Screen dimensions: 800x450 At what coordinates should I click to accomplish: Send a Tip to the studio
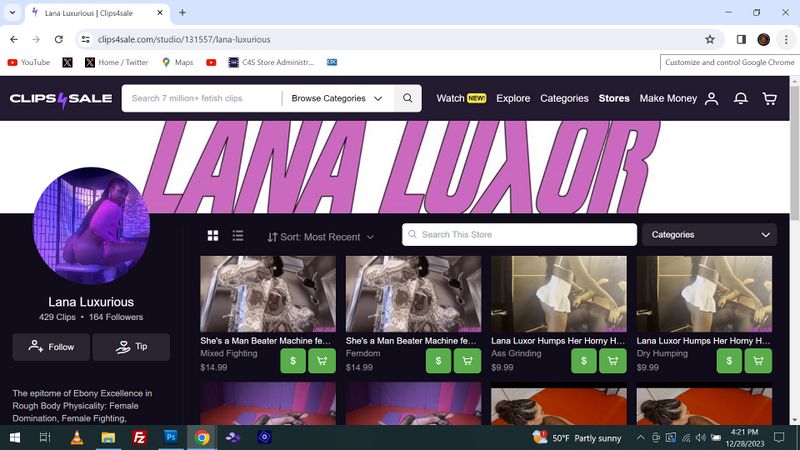pyautogui.click(x=131, y=347)
